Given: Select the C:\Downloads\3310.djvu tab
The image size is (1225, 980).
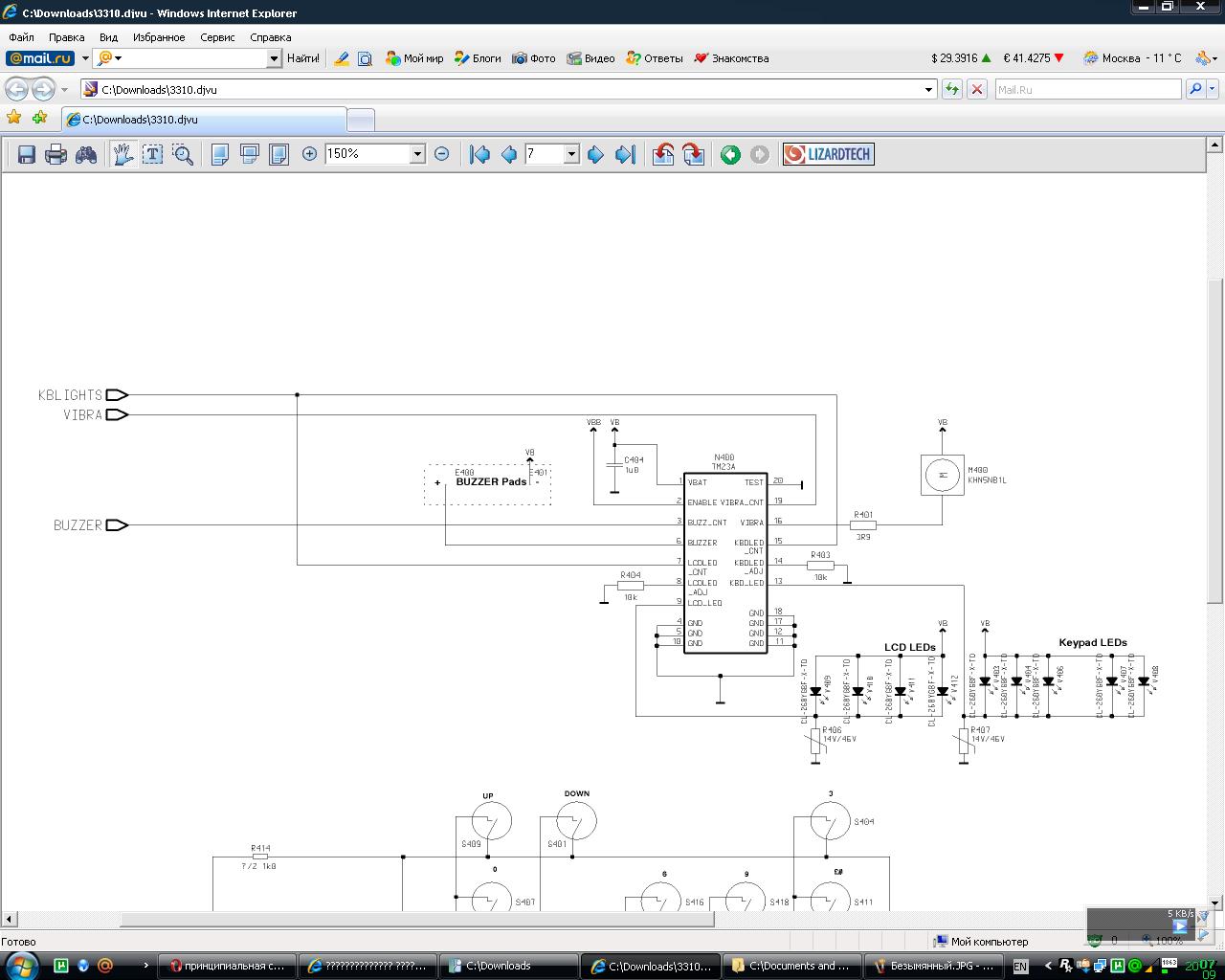Looking at the screenshot, I should (x=203, y=120).
